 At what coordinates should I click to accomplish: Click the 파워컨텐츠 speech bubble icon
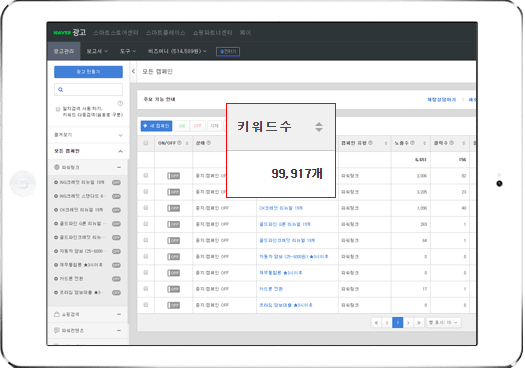point(57,330)
